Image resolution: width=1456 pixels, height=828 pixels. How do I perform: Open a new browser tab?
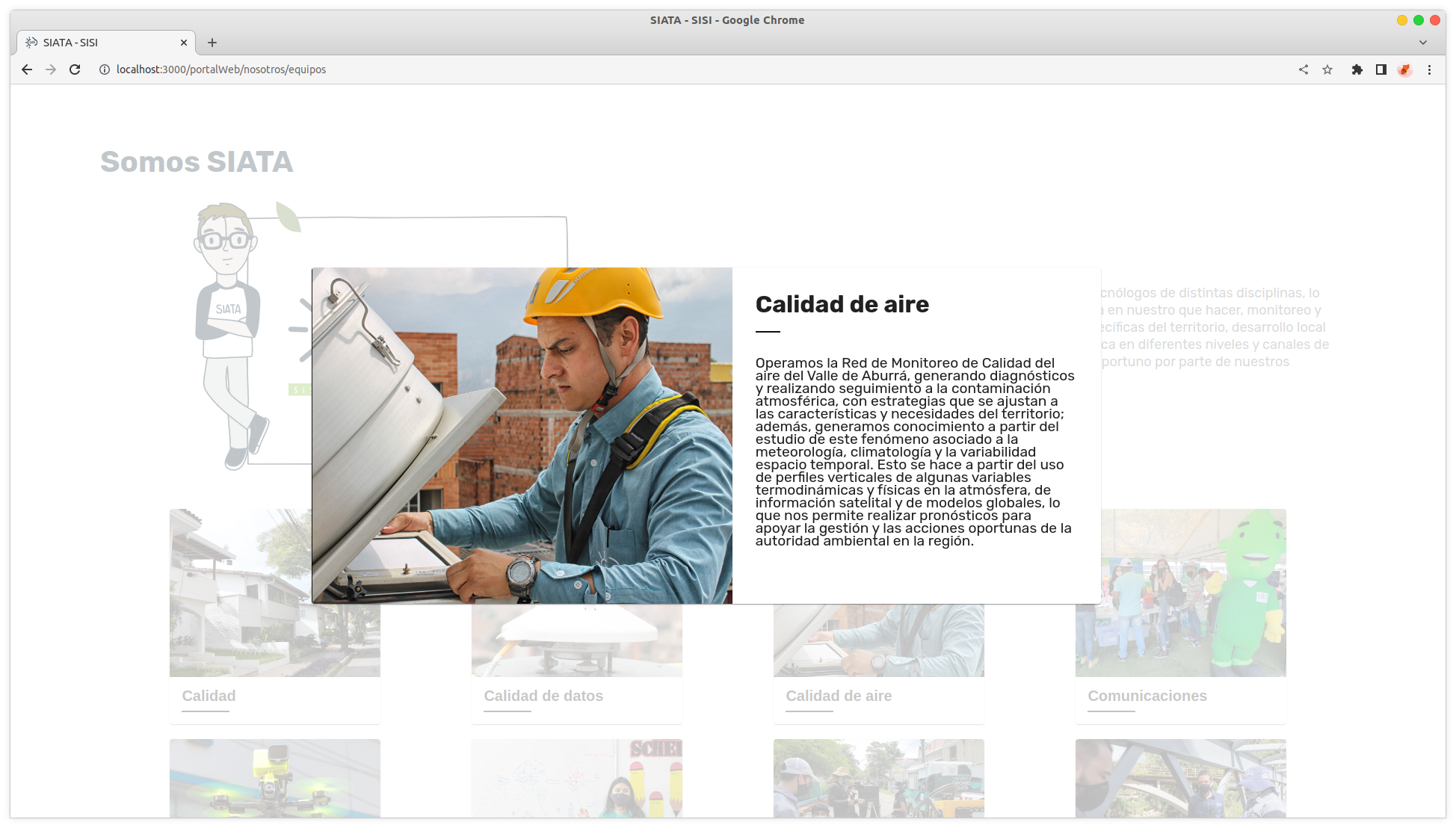click(212, 43)
